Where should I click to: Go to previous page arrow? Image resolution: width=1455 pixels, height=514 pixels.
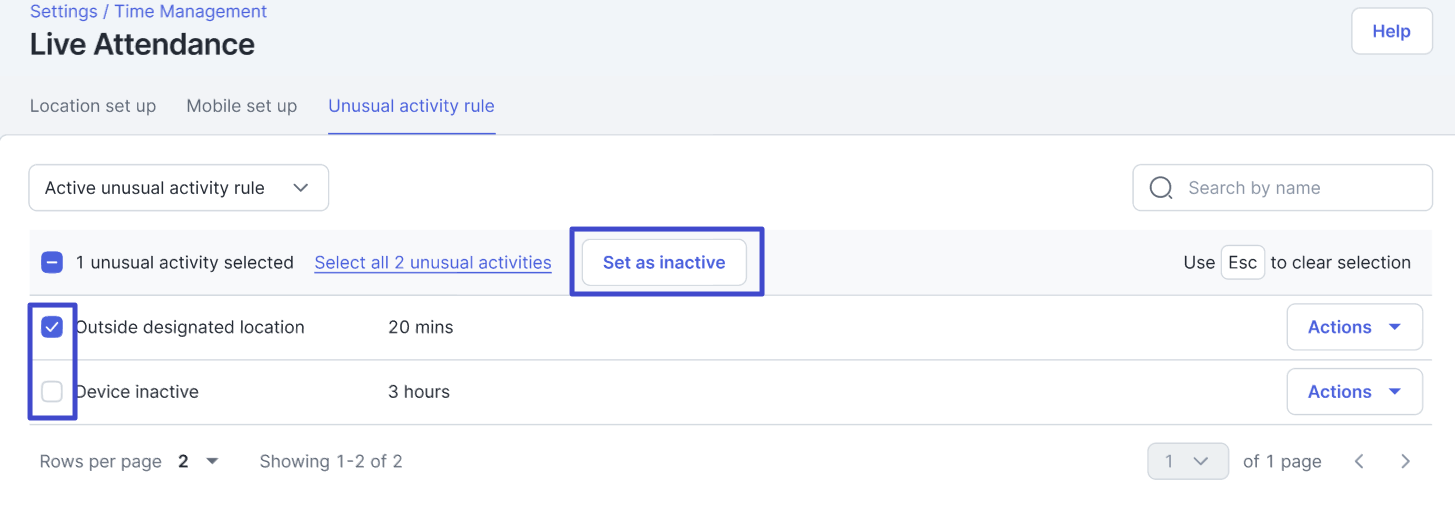[x=1359, y=461]
